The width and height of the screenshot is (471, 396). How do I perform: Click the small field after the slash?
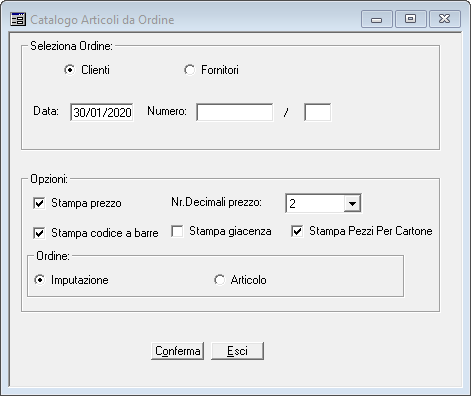(x=318, y=112)
